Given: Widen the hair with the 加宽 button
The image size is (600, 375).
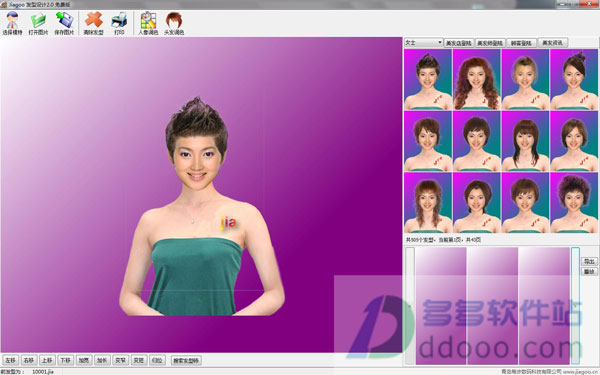Looking at the screenshot, I should pos(84,360).
